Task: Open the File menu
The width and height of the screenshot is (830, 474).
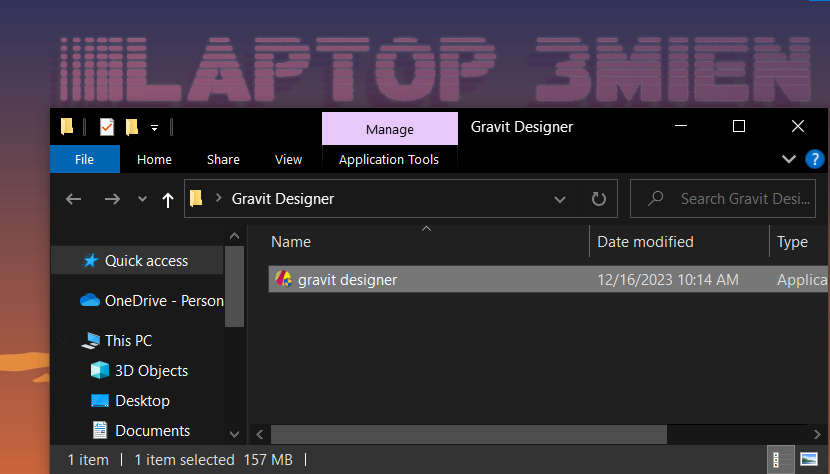Action: point(85,159)
